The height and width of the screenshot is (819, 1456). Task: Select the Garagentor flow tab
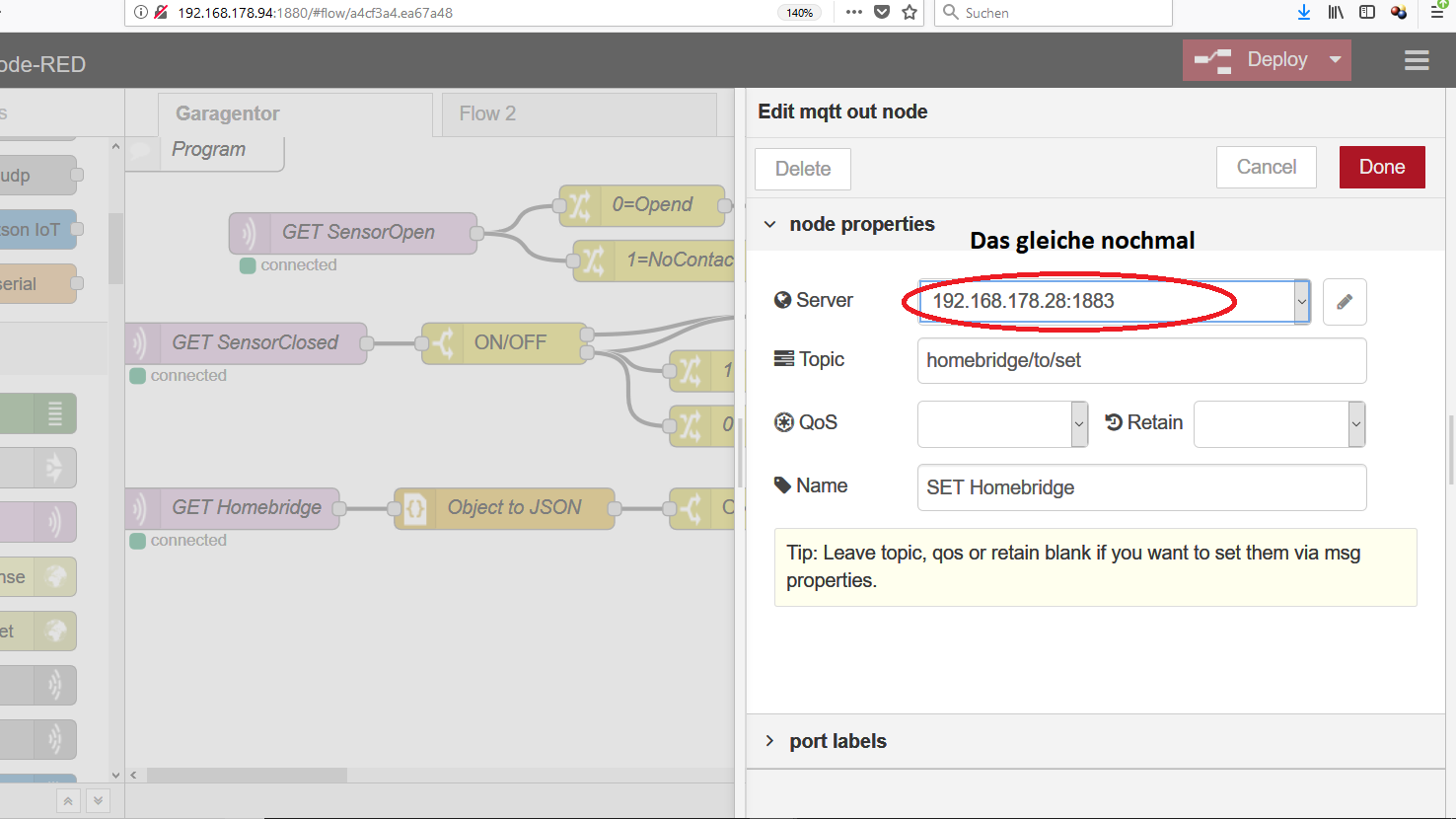(x=228, y=114)
